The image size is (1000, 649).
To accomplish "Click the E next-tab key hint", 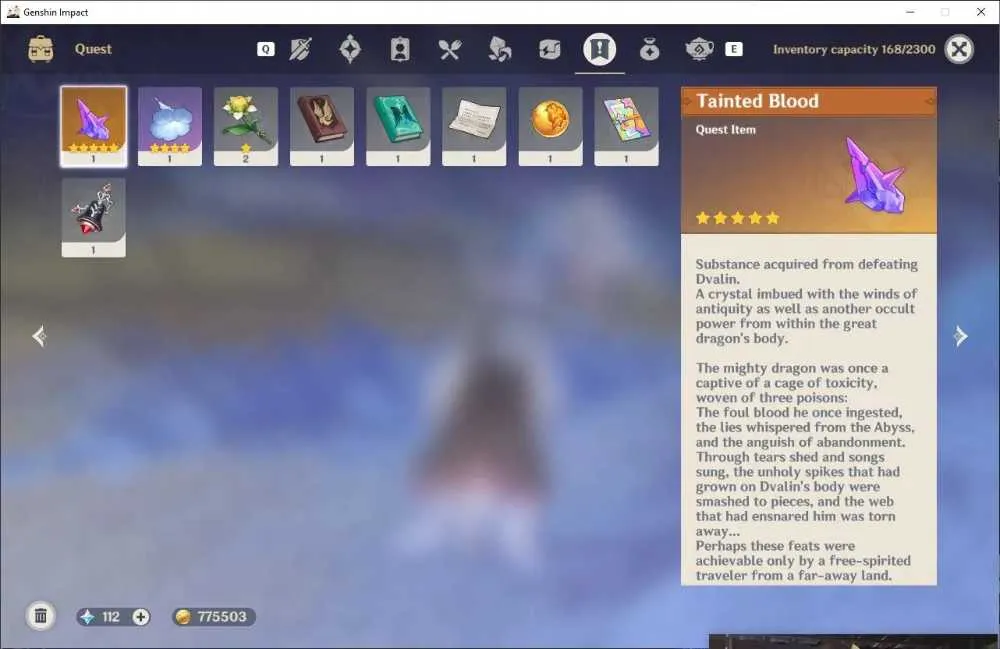I will pyautogui.click(x=733, y=49).
